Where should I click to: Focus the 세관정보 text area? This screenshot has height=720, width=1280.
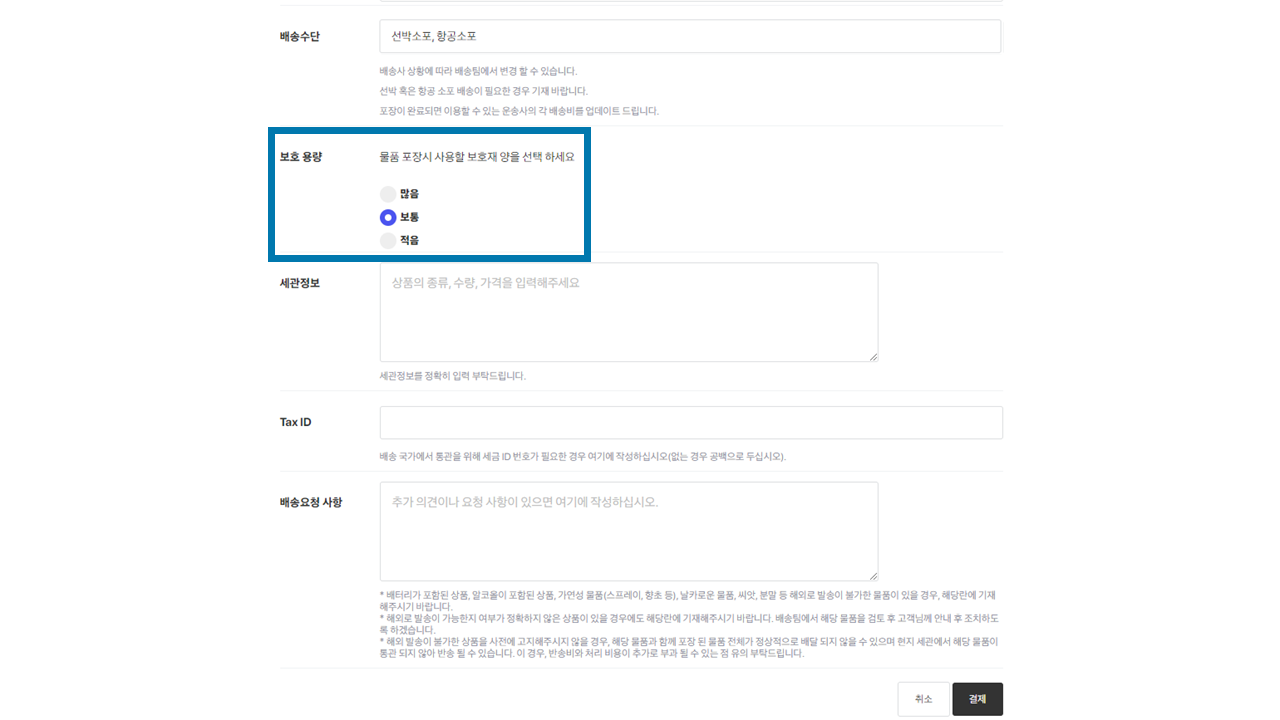628,312
